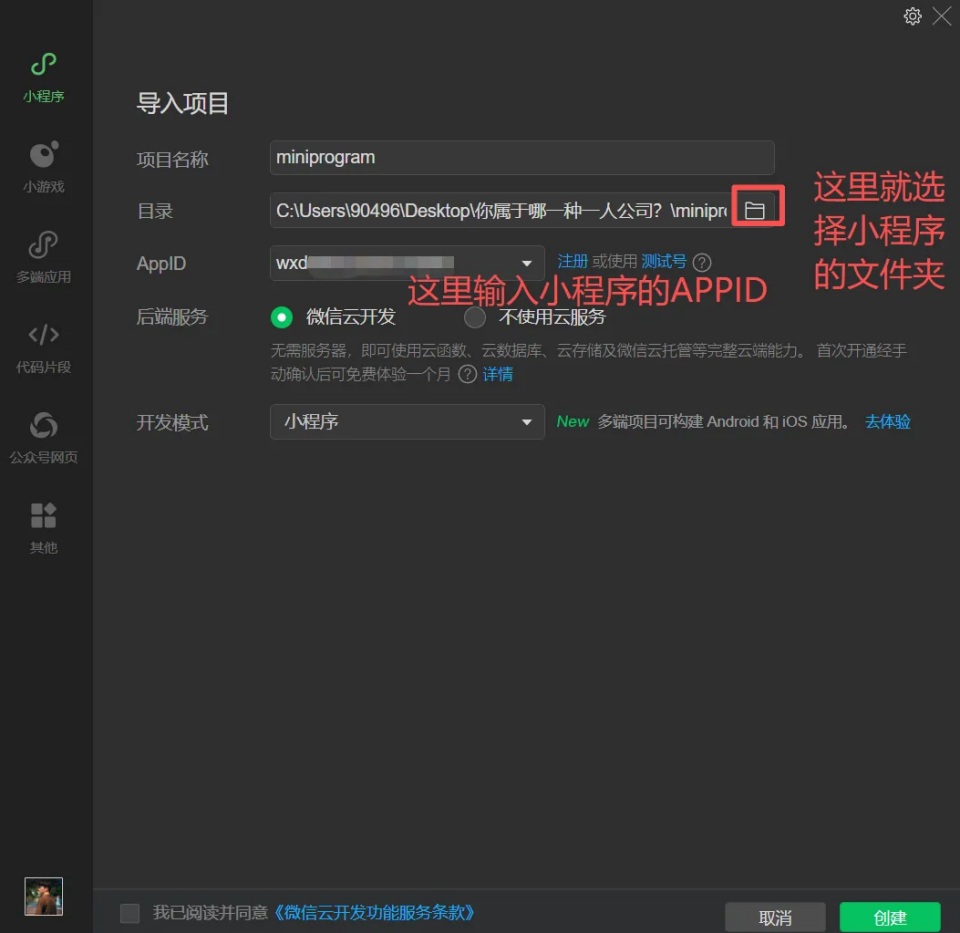The width and height of the screenshot is (960, 933).
Task: Click the green 创建 button
Action: pos(890,917)
